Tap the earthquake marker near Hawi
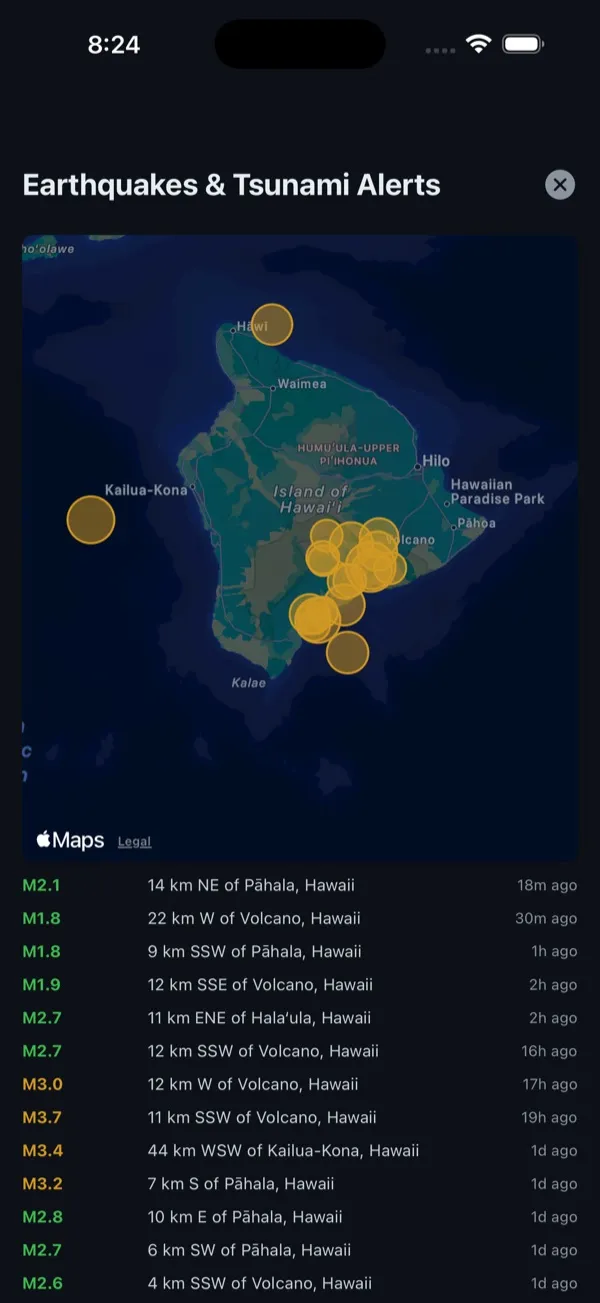 271,324
